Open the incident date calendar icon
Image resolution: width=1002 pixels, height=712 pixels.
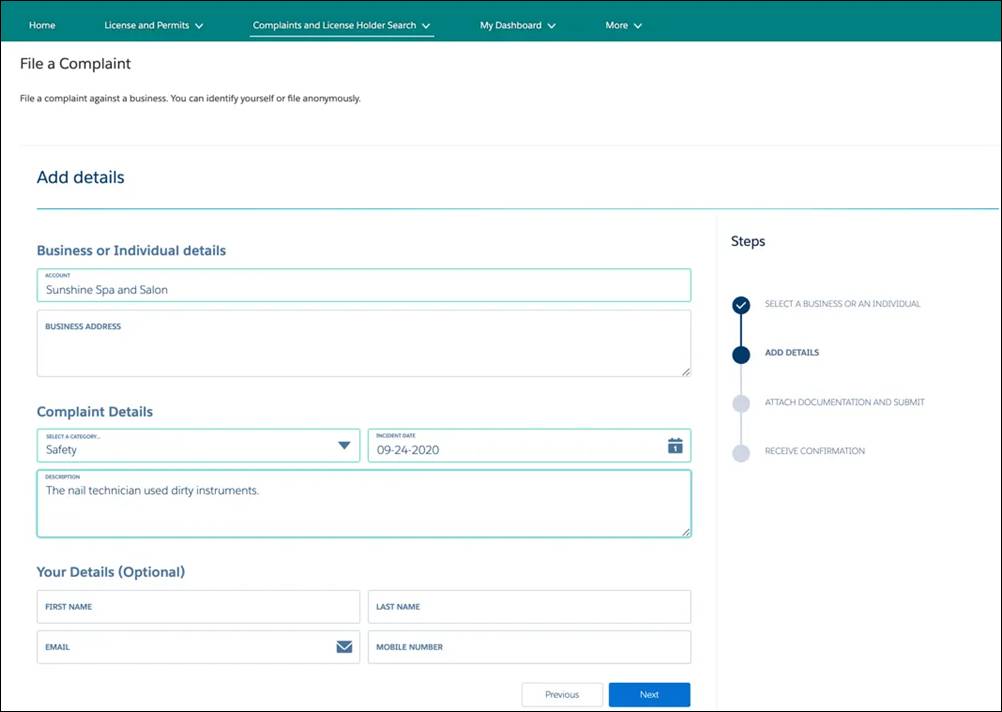tap(675, 445)
